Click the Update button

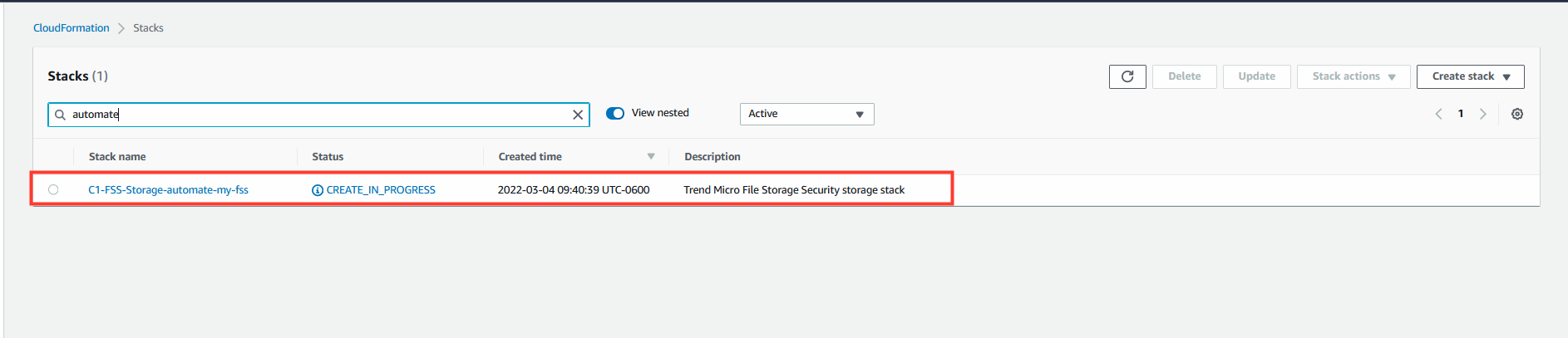(1256, 76)
